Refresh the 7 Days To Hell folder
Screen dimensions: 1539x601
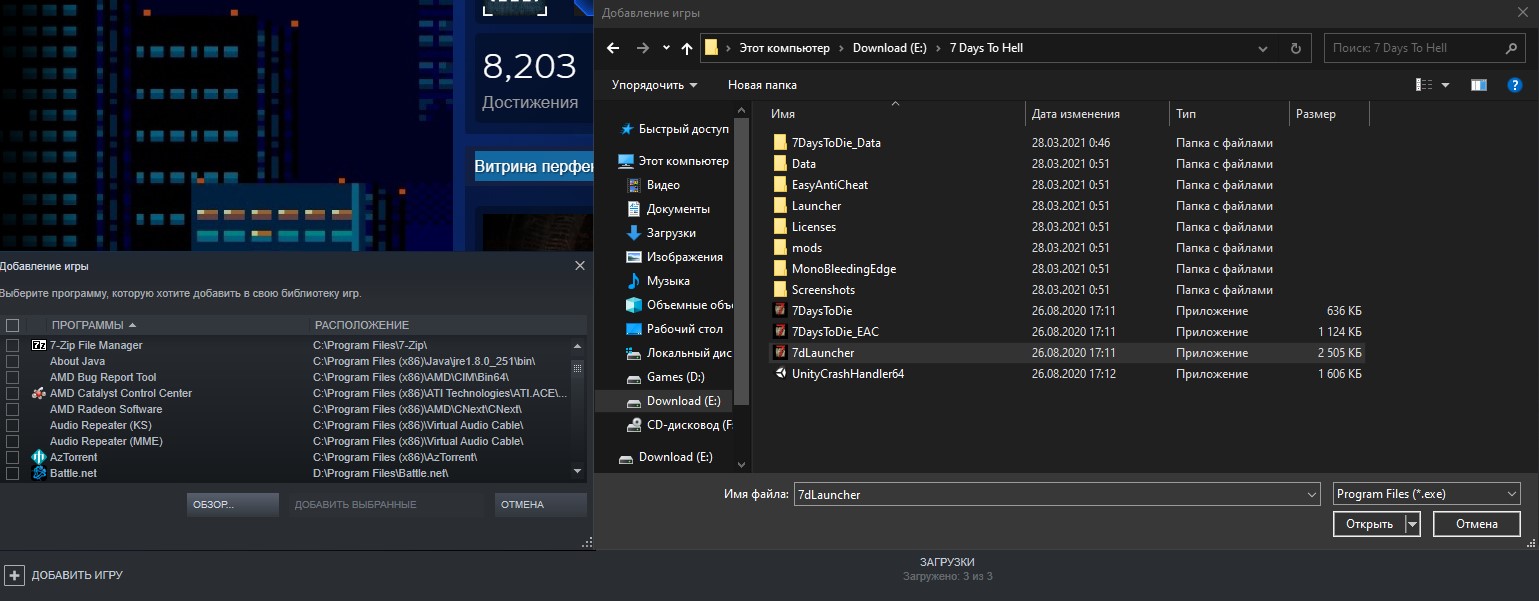pos(1296,48)
